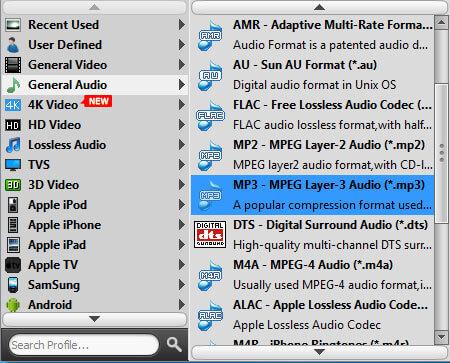Click 'AMR - Adaptive Multi-Rate Forma...' title
Viewport: 450px width, 363px height.
(333, 25)
